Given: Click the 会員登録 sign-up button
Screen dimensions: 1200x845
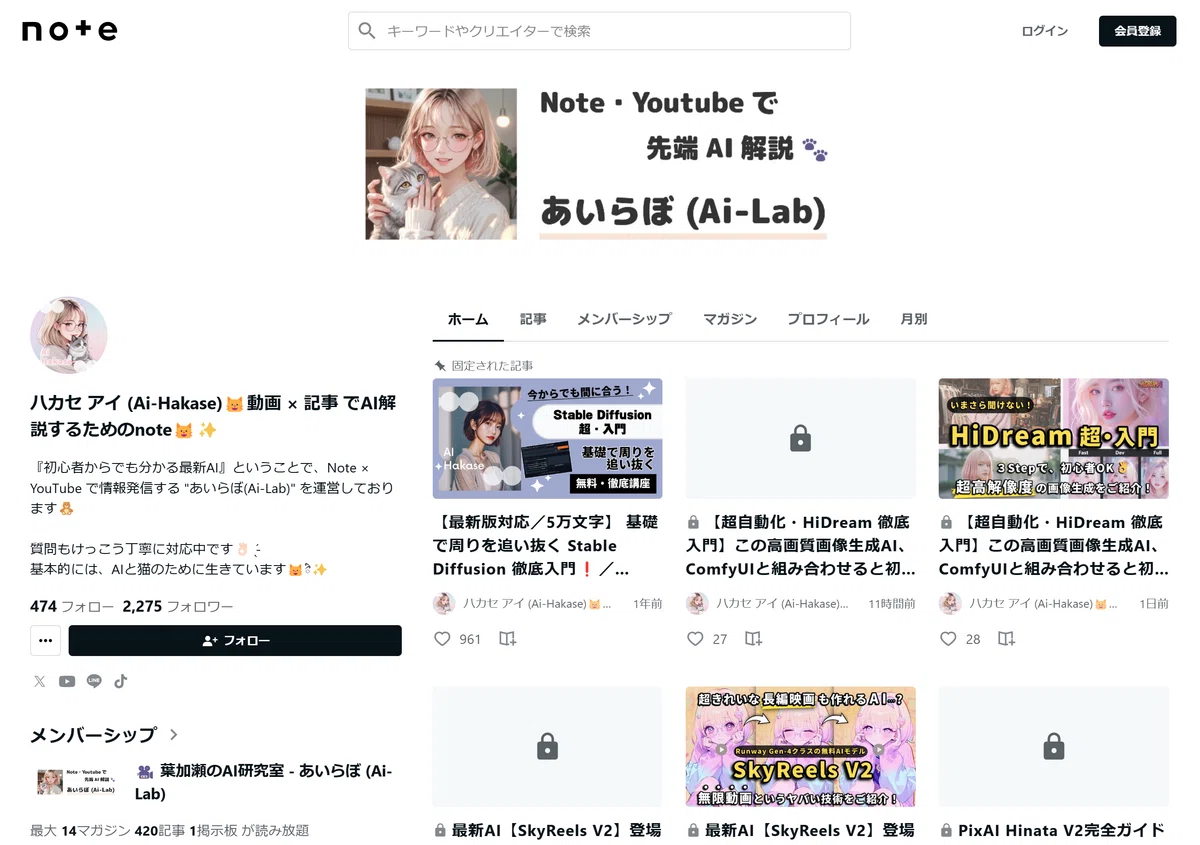Looking at the screenshot, I should [x=1138, y=31].
